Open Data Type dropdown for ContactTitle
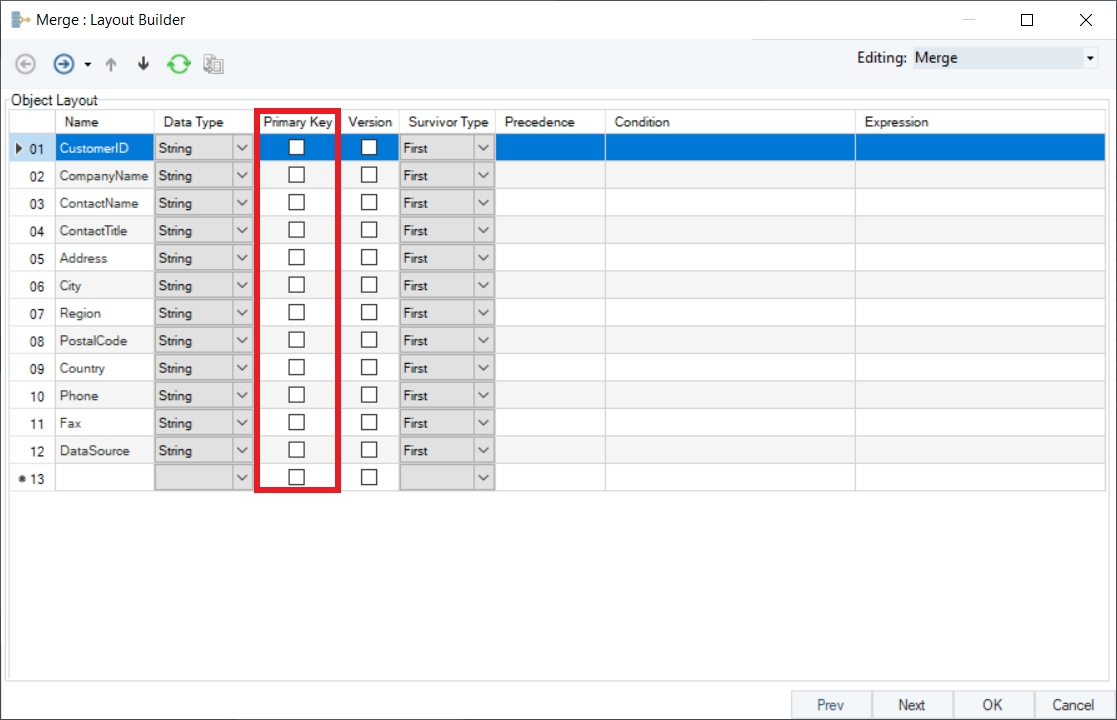The height and width of the screenshot is (720, 1117). (242, 230)
